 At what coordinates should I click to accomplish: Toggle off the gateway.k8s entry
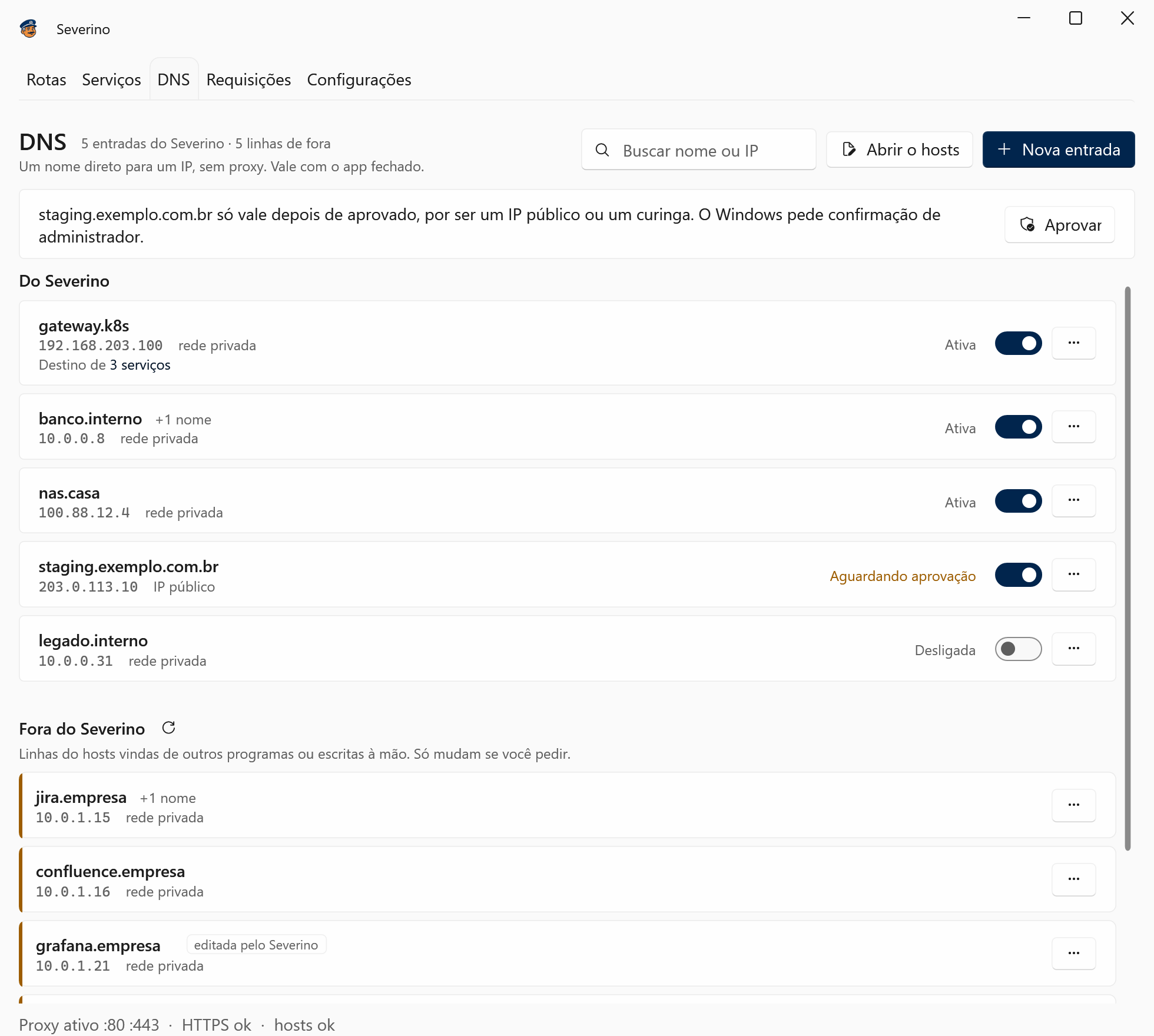coord(1018,343)
